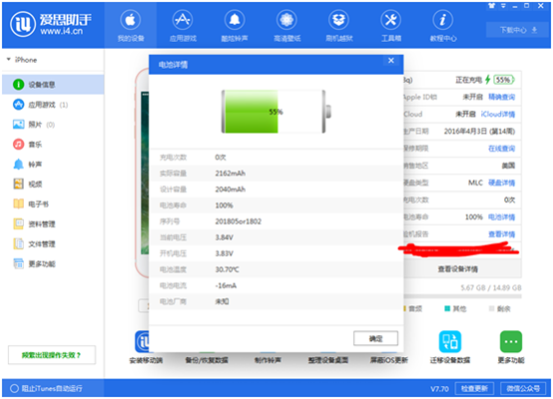Viewport: 553px width, 399px height.
Task: Open the 高清壁纸 wallpaper flower icon
Action: coord(287,20)
